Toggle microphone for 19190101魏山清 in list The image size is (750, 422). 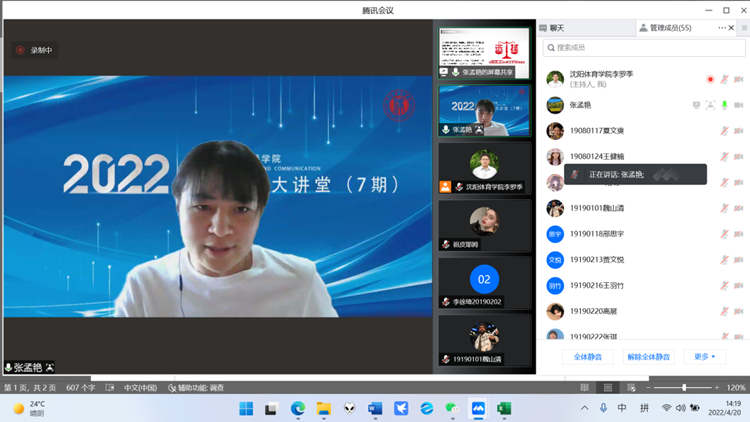coord(725,208)
